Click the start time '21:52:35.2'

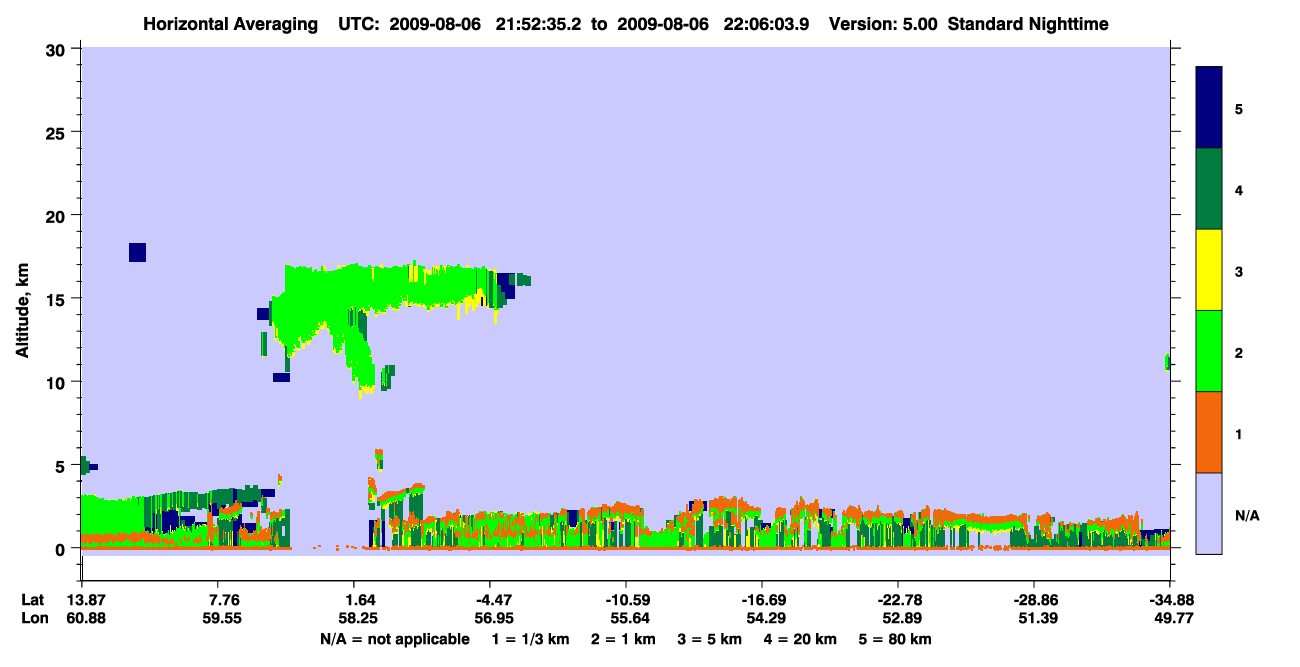click(x=539, y=24)
